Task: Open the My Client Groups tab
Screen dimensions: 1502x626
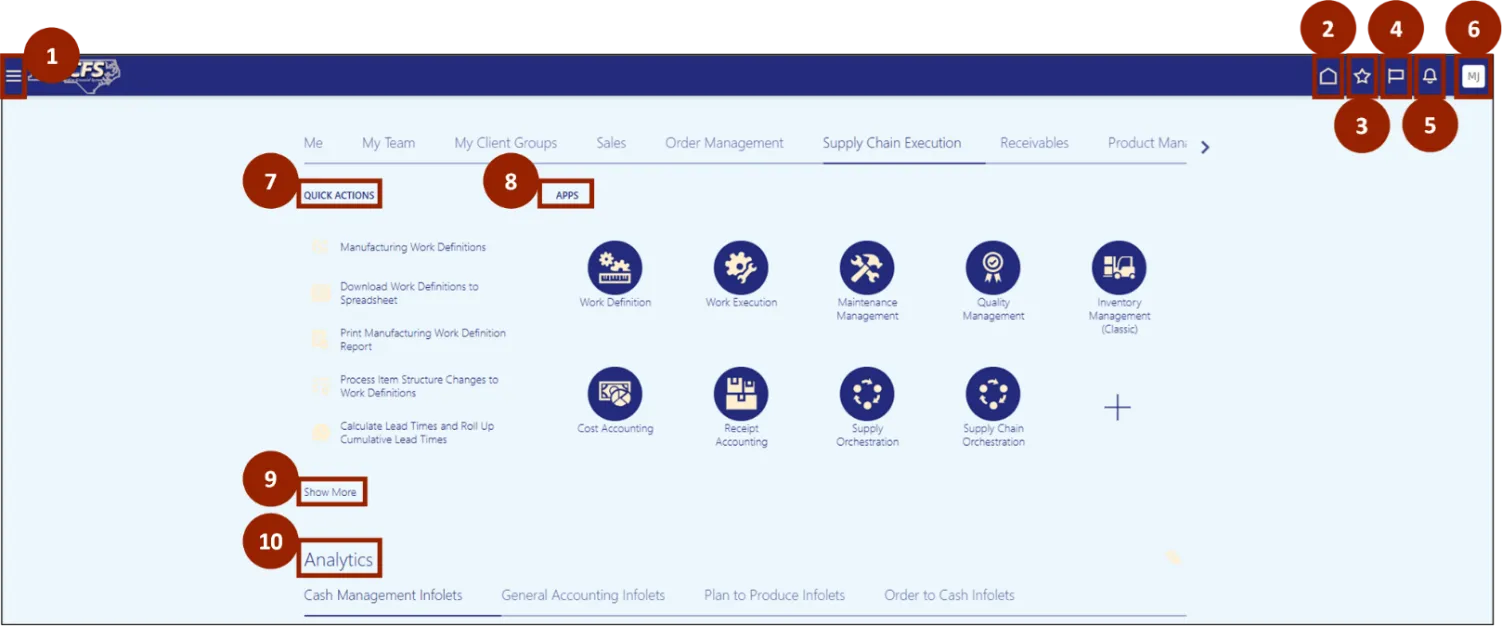Action: [506, 143]
